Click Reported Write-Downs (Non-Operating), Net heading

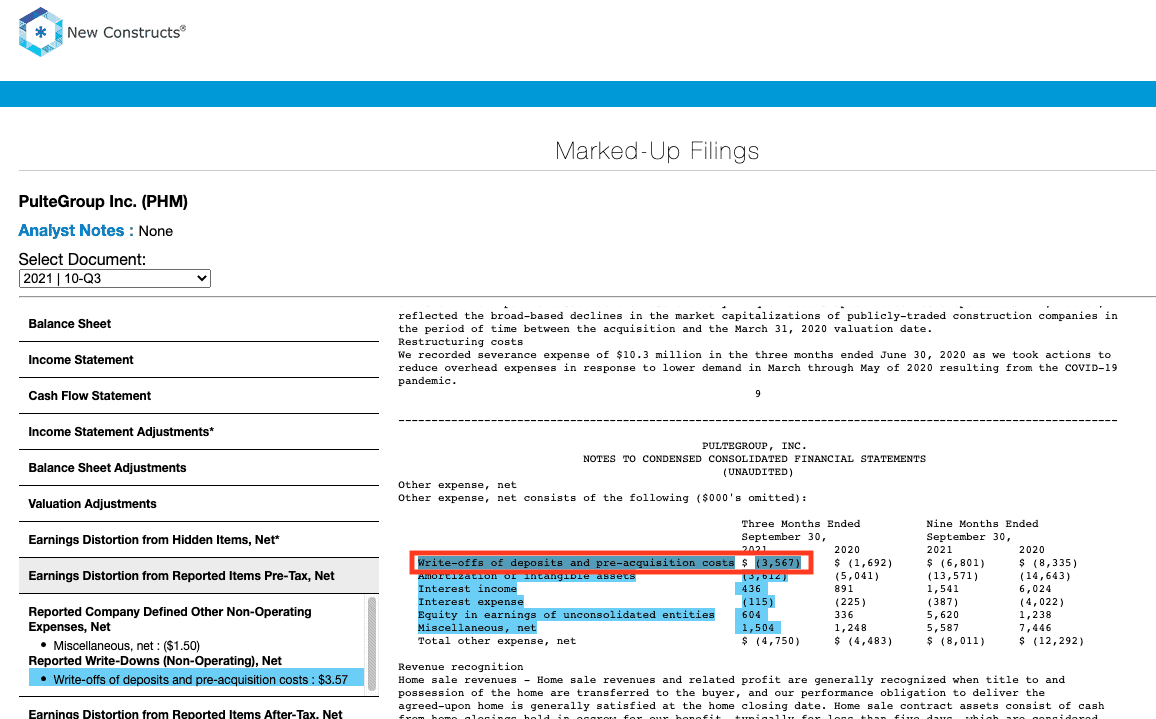155,661
